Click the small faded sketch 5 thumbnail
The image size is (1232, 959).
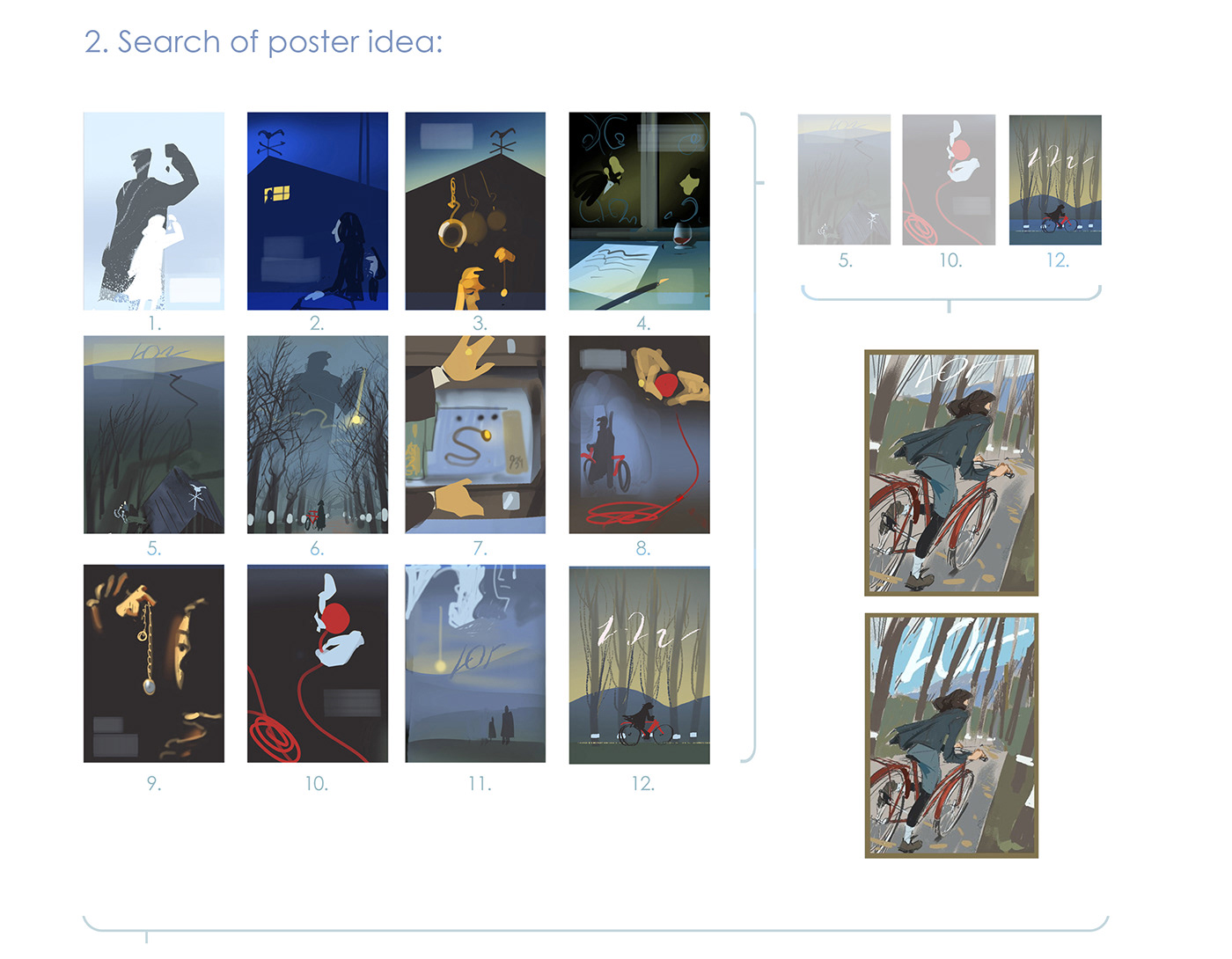point(844,179)
